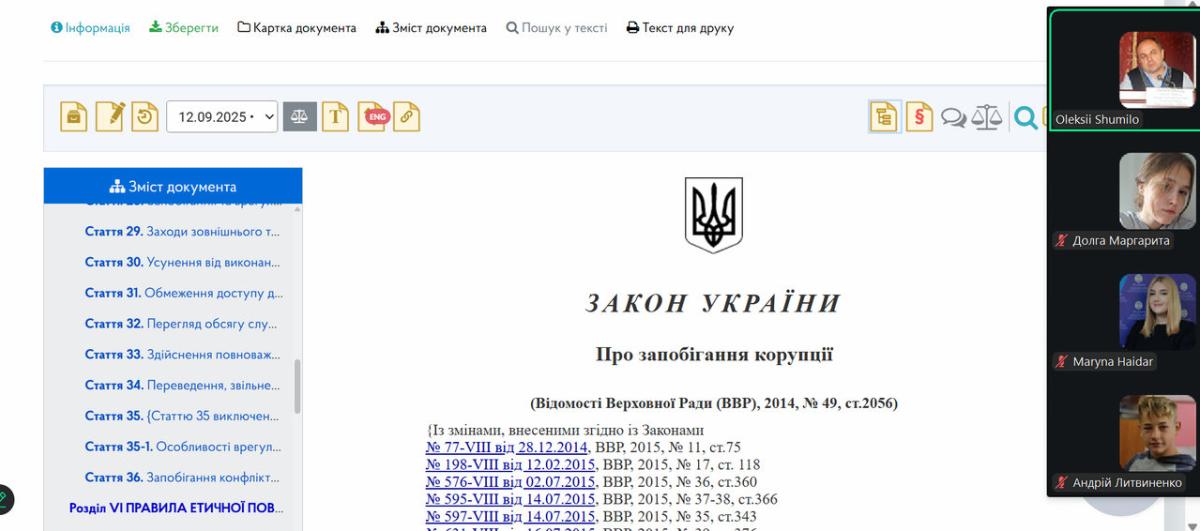1200x531 pixels.
Task: Toggle the document structure tree icon
Action: pyautogui.click(x=883, y=117)
